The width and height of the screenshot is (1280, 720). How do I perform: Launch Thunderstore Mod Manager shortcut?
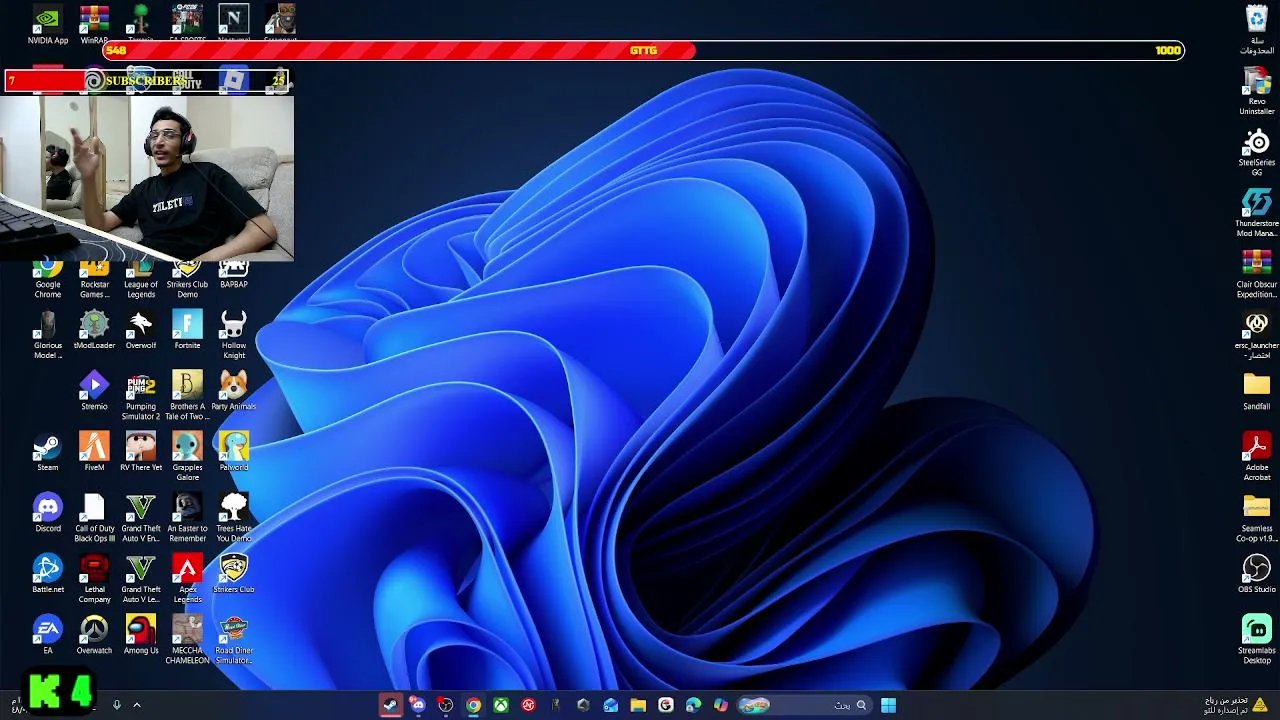[x=1257, y=213]
